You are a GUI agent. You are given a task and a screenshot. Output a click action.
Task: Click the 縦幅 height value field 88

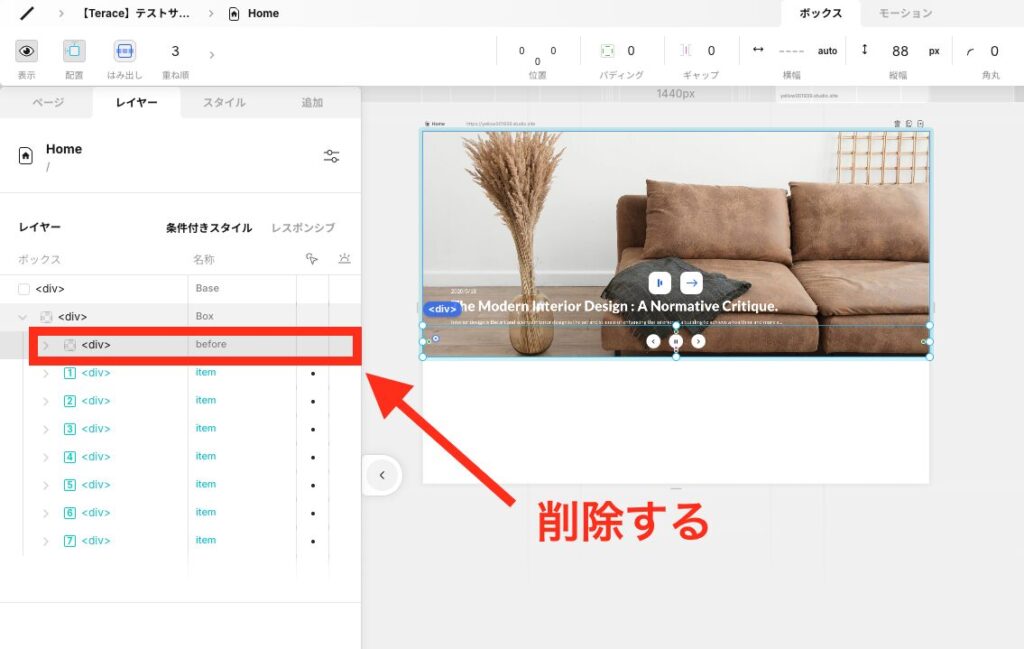(900, 51)
